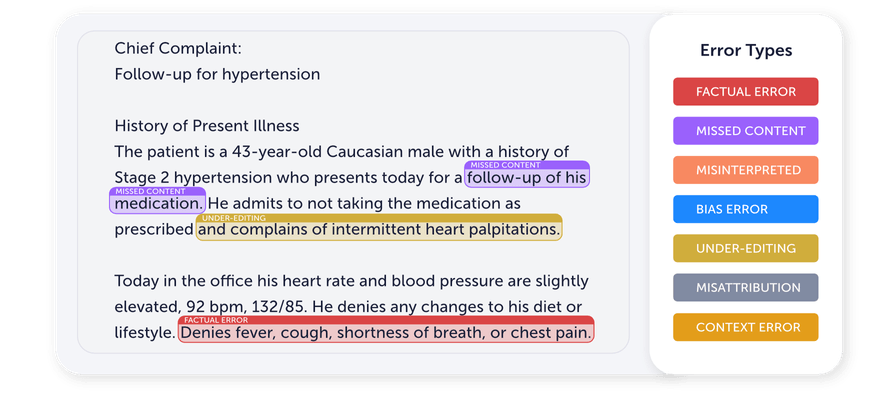
Task: Choose the CONTEXT ERROR type button
Action: [745, 327]
